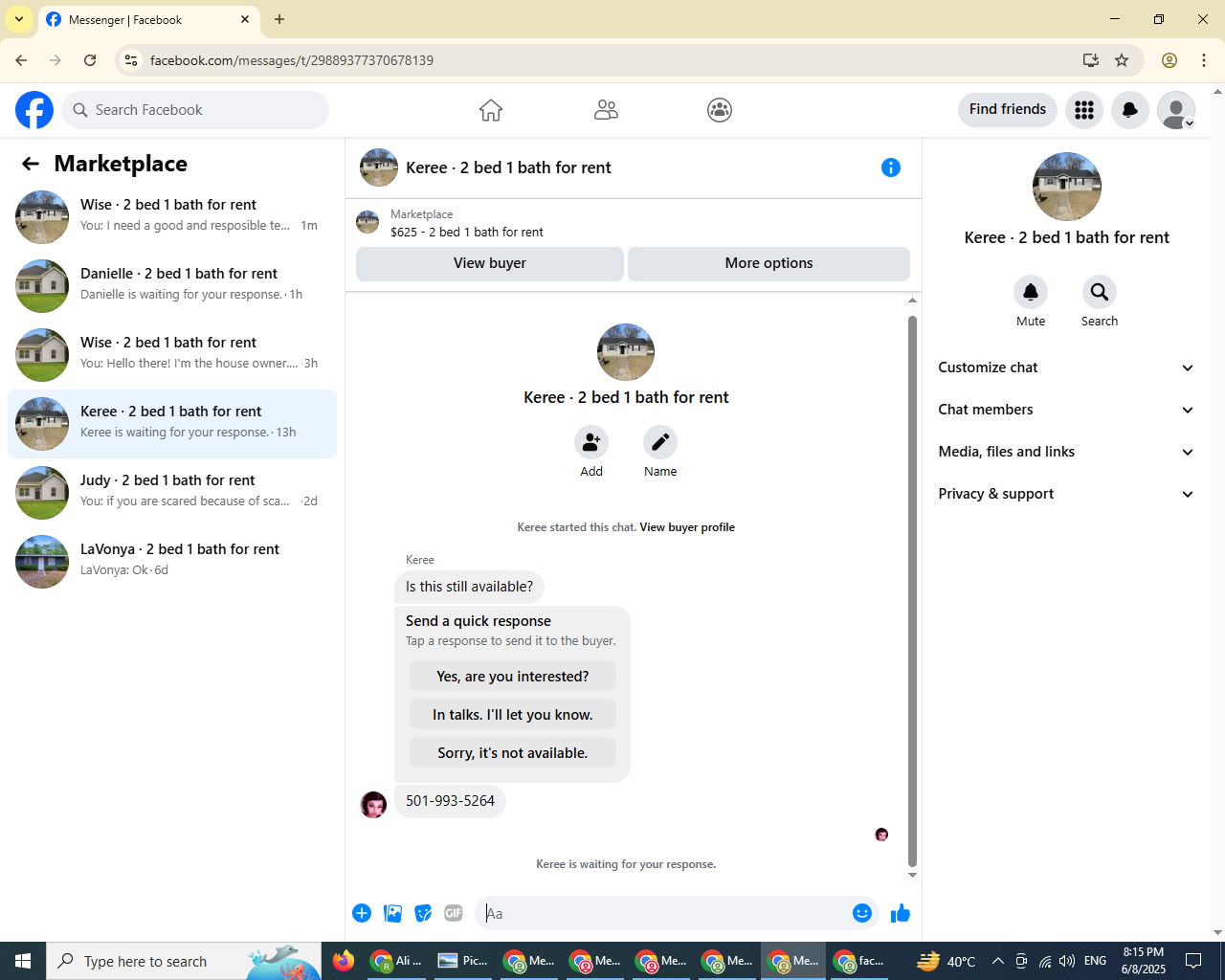Click the More options button
This screenshot has height=980, width=1225.
tap(768, 264)
